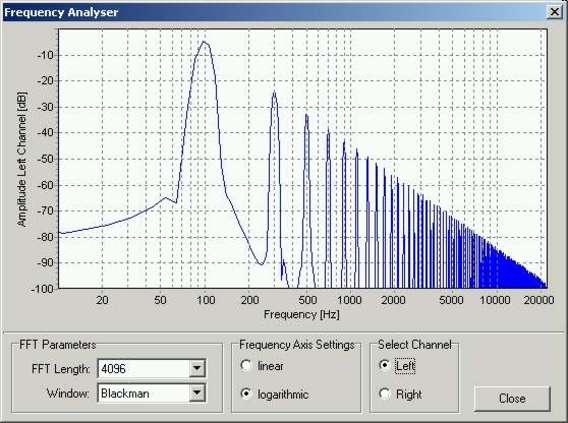Choose the Right channel radio button
Screen dimensions: 568x423
coord(384,393)
